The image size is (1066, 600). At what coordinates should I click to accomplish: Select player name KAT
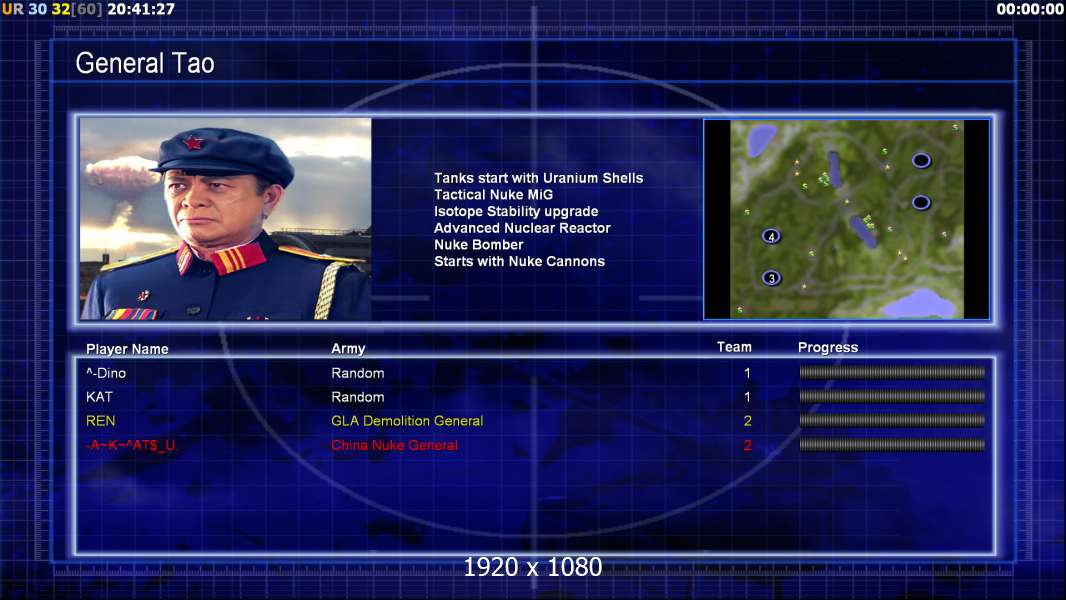tap(99, 397)
